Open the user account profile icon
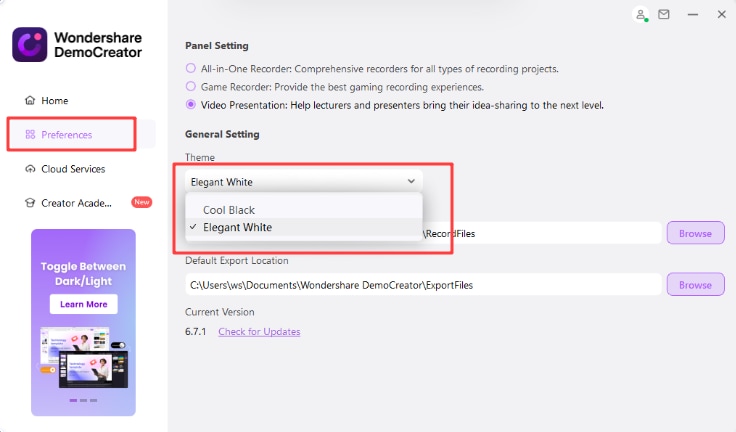Screen dimensions: 736x432 [x=641, y=14]
